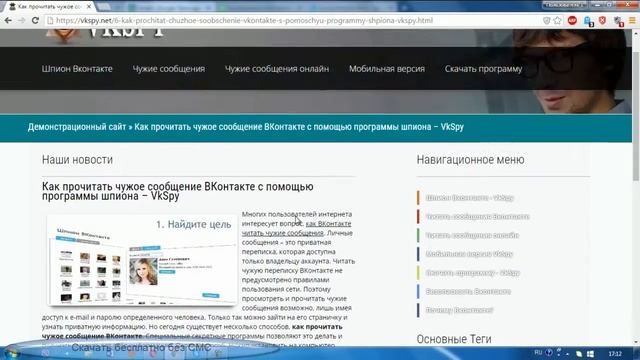Viewport: 640px width, 360px height.
Task: Click the article title heading about VkSpy
Action: pyautogui.click(x=178, y=191)
